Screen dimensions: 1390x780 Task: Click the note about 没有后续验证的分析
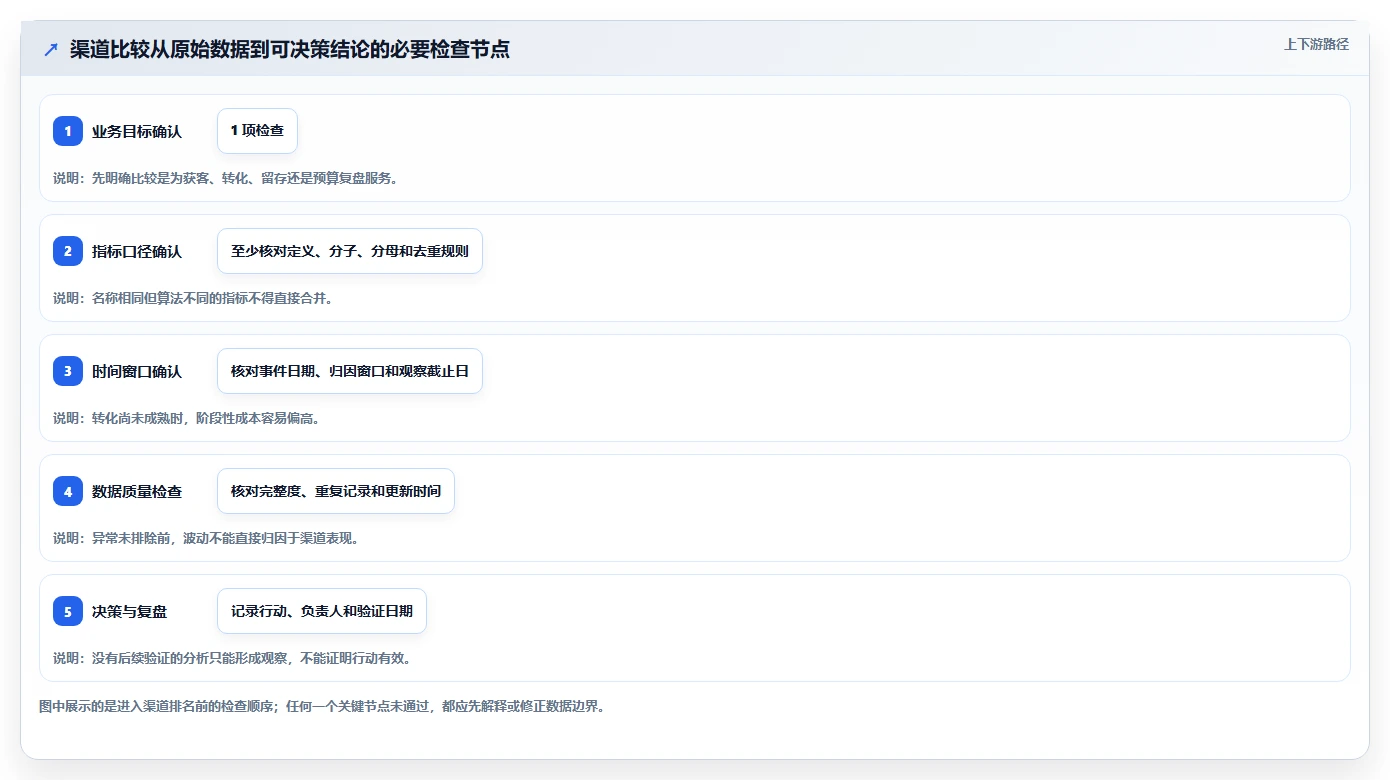[x=232, y=658]
